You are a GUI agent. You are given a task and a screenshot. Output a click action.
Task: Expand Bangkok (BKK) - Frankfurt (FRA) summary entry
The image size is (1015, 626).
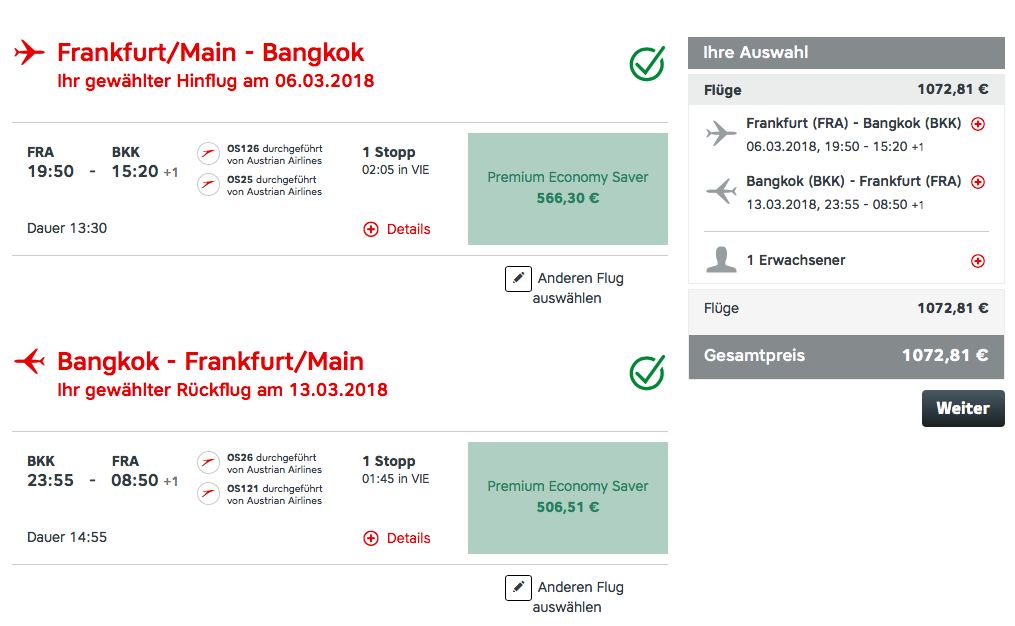(978, 182)
